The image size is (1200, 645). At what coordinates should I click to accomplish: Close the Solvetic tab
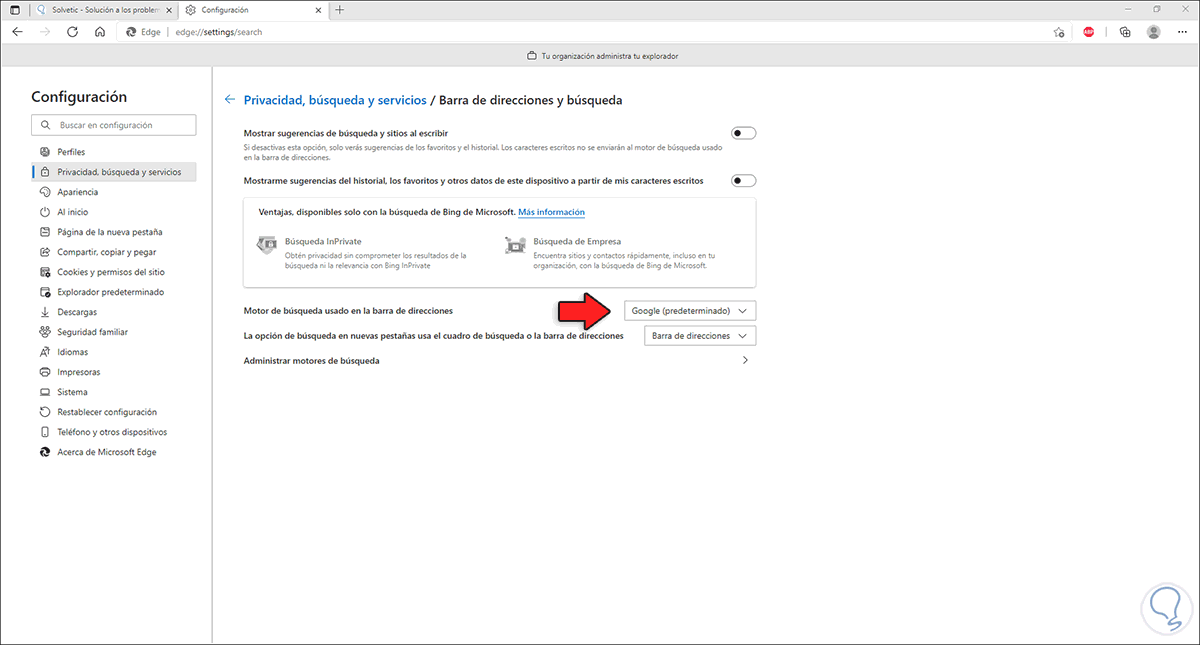pyautogui.click(x=168, y=9)
